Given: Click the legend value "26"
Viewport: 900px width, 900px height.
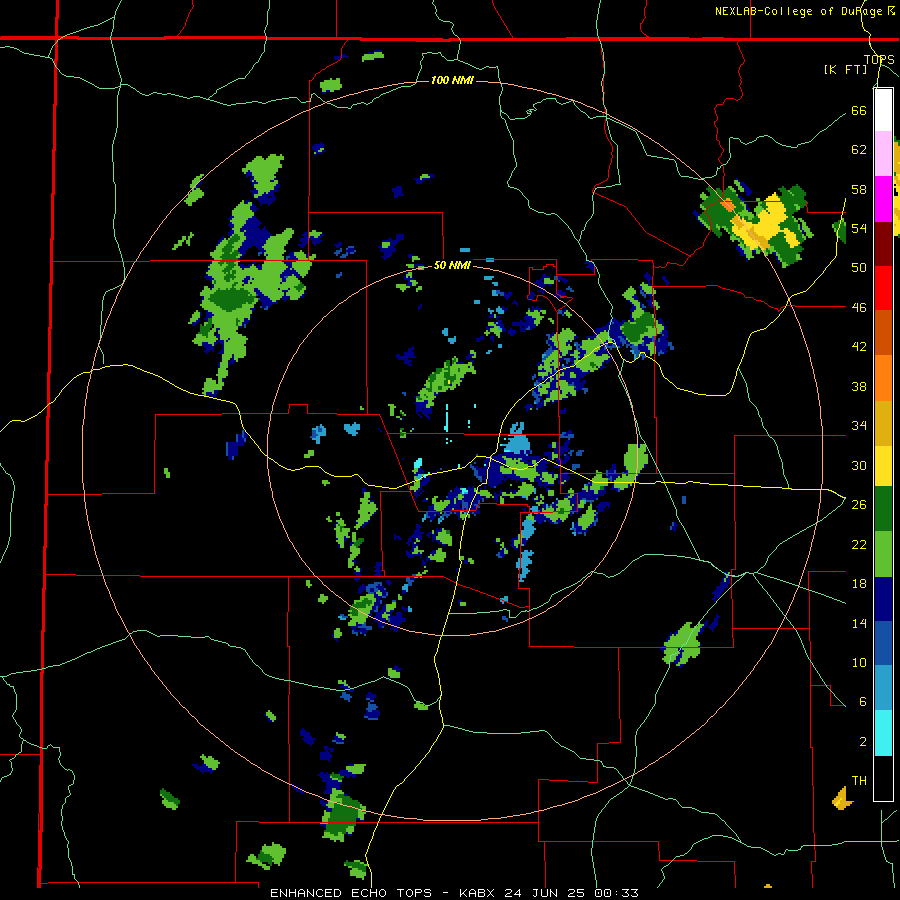Looking at the screenshot, I should (x=859, y=505).
